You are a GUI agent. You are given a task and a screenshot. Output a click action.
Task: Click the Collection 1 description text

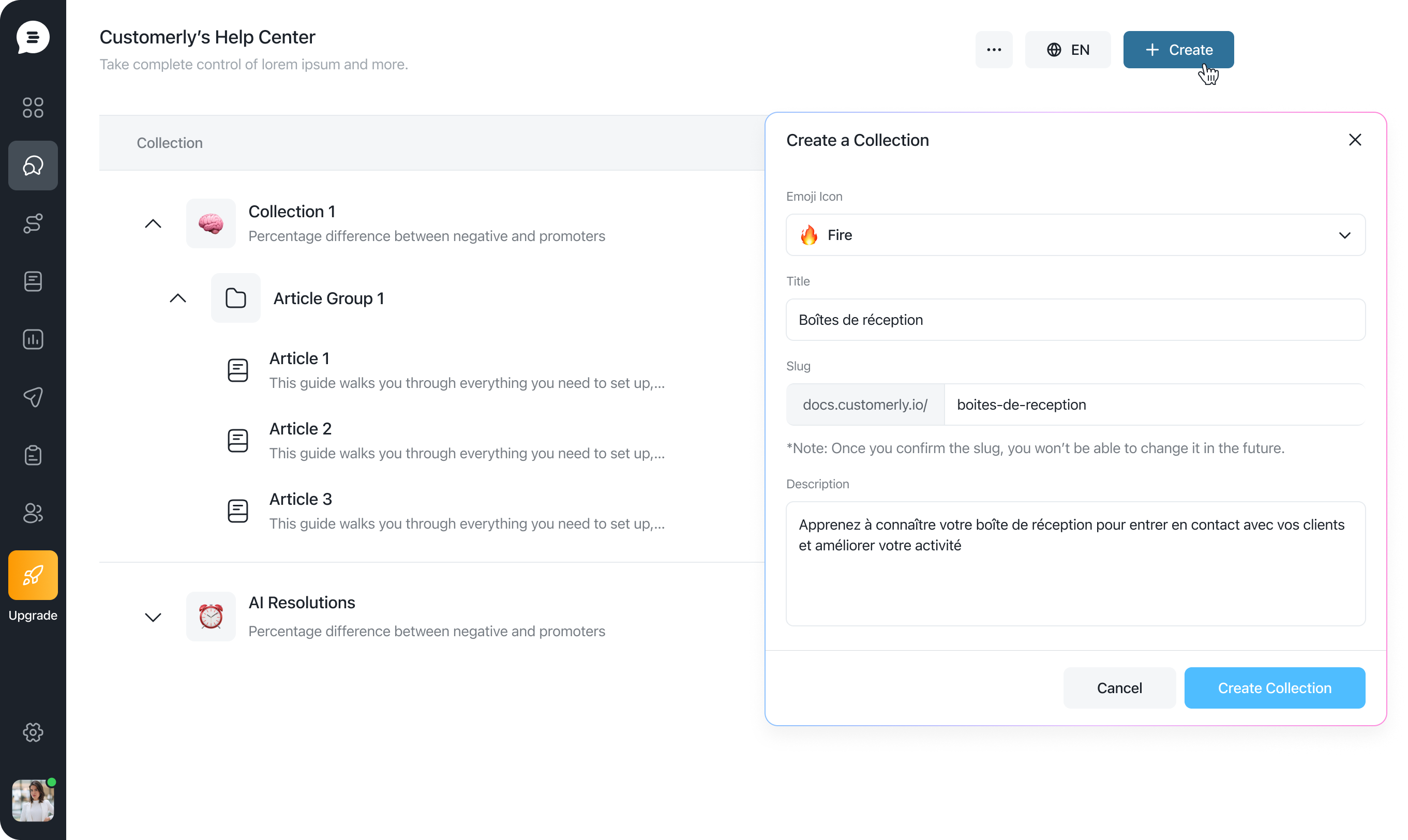427,236
